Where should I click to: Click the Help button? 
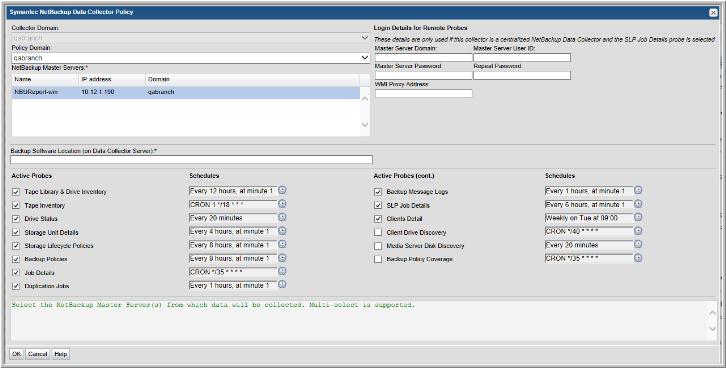tap(61, 354)
